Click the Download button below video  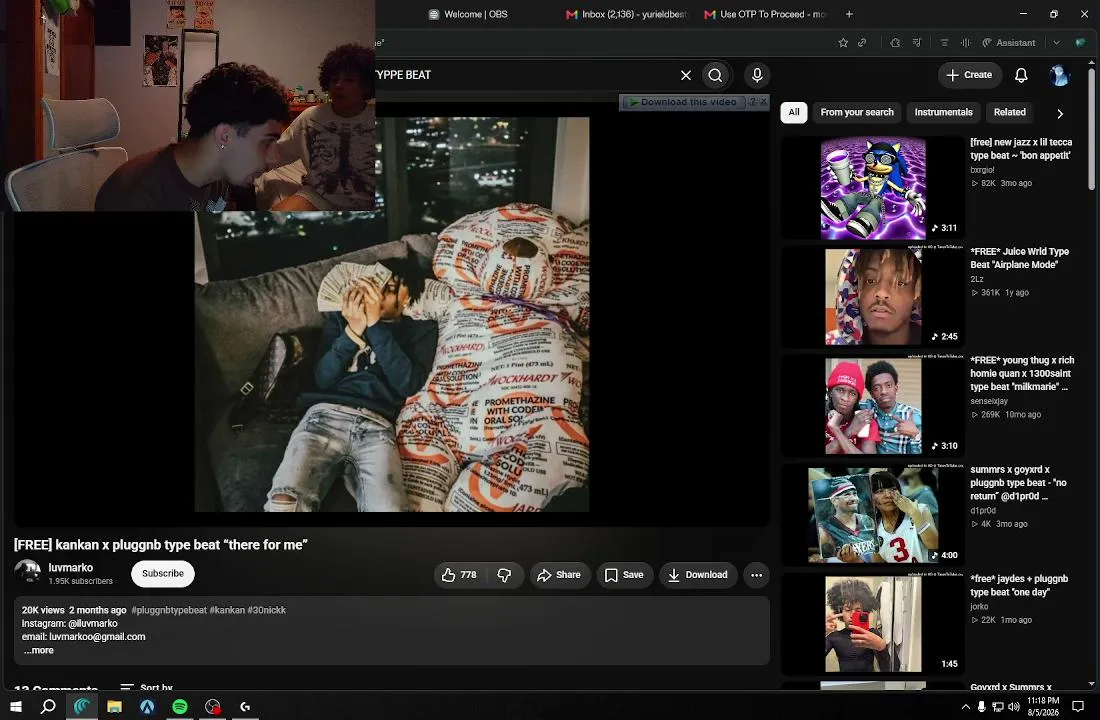pyautogui.click(x=697, y=575)
